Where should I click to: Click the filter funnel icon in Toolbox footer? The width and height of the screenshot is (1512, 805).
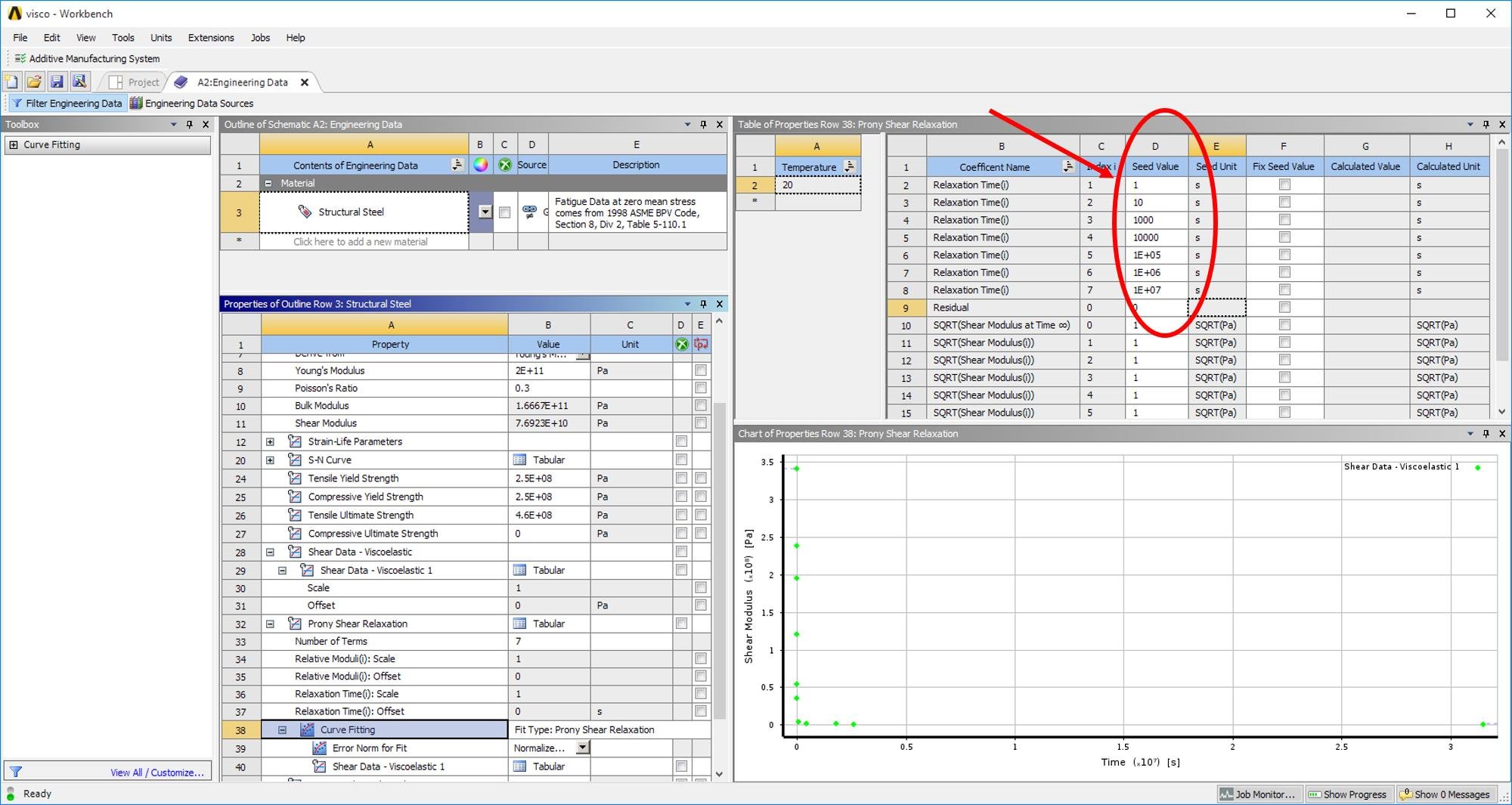(x=15, y=772)
